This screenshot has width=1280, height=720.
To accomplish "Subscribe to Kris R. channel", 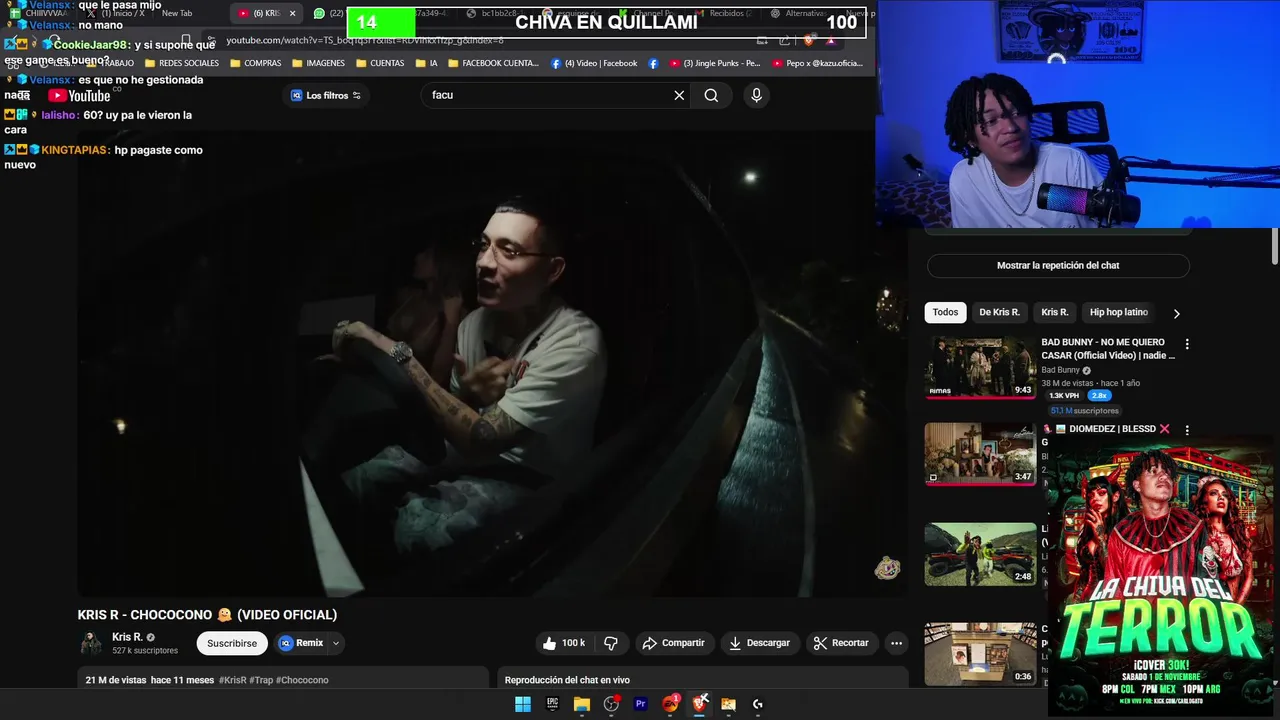I will pyautogui.click(x=232, y=643).
